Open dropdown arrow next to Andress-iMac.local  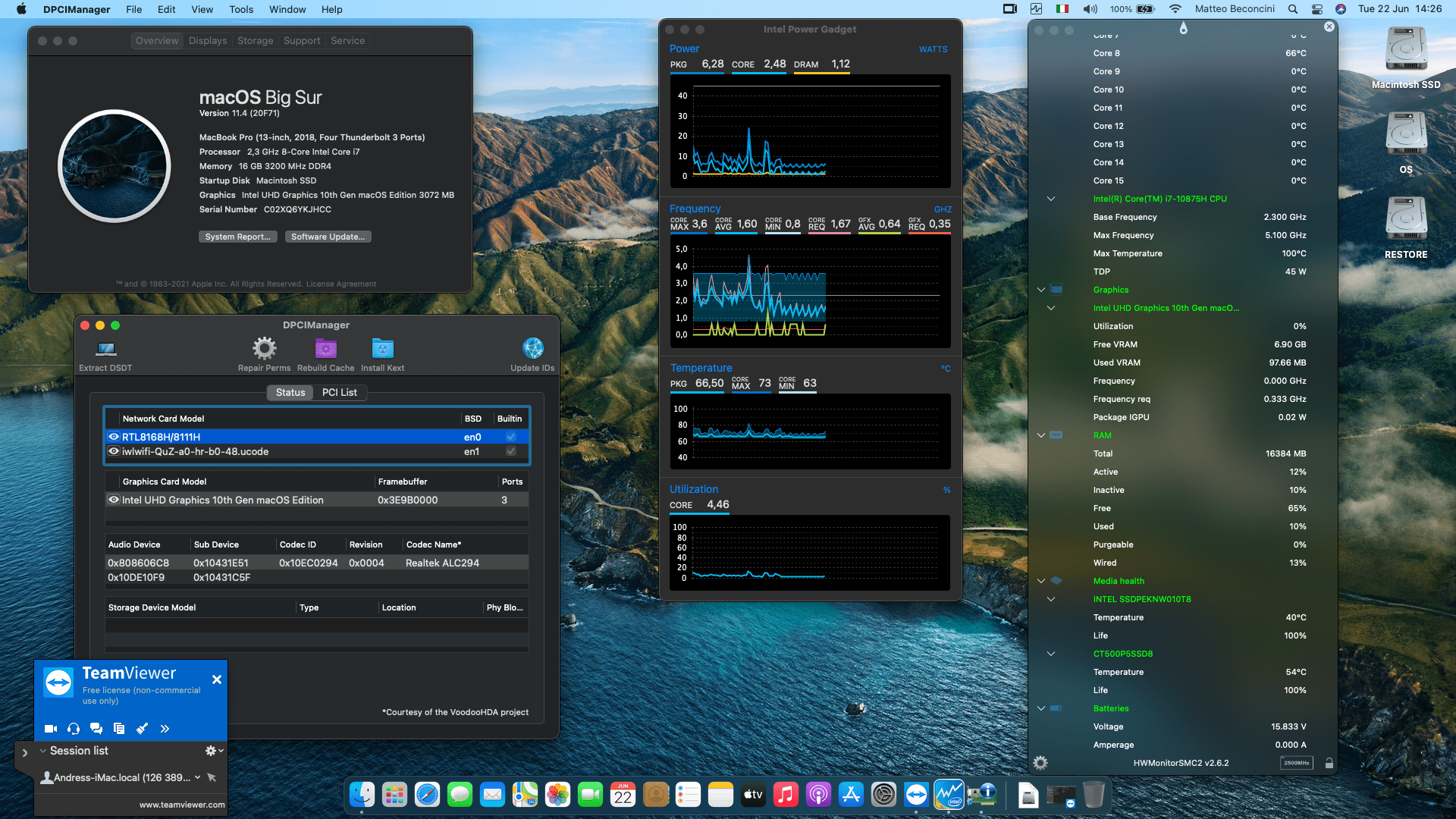pos(198,777)
